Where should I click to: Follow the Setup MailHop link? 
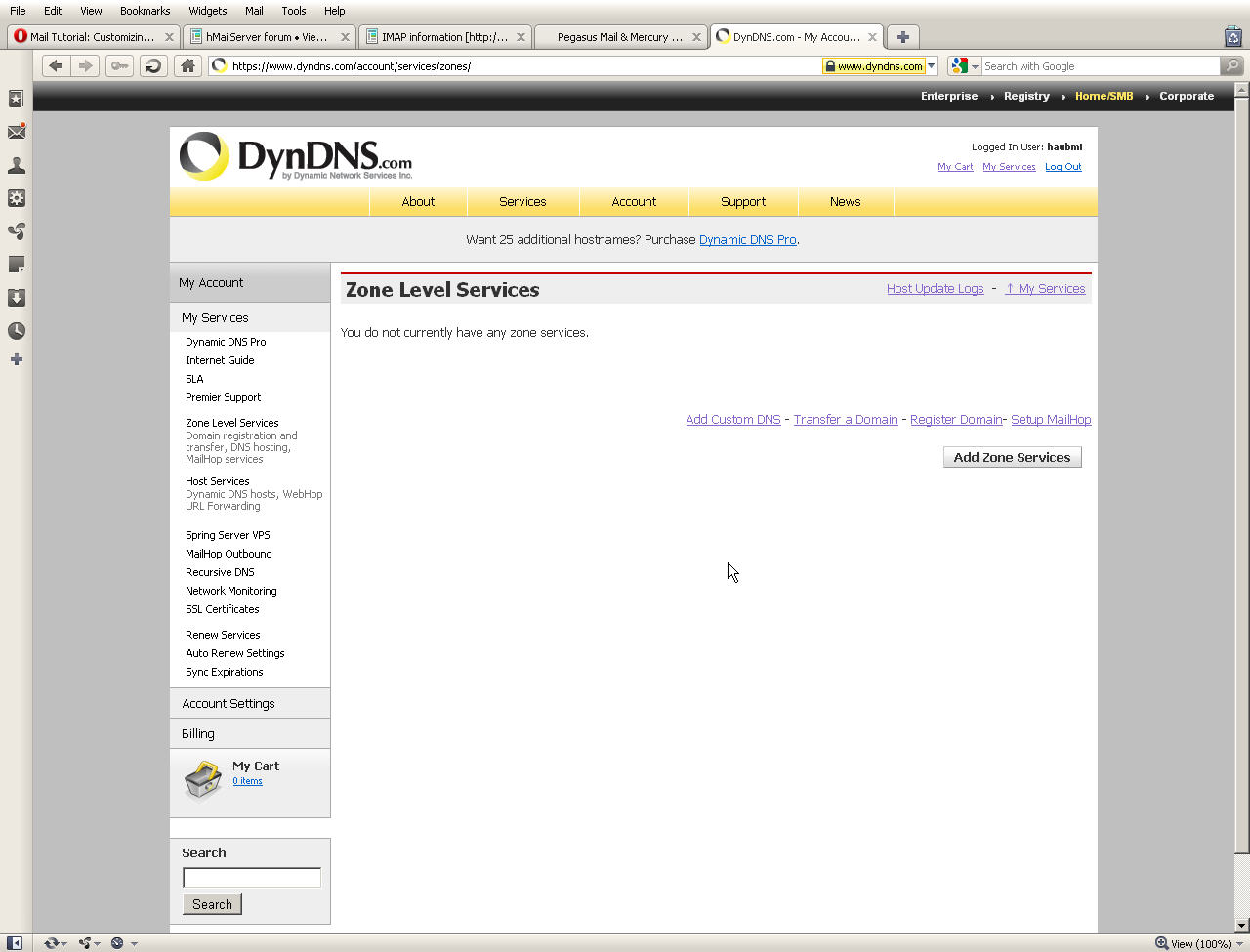1051,420
